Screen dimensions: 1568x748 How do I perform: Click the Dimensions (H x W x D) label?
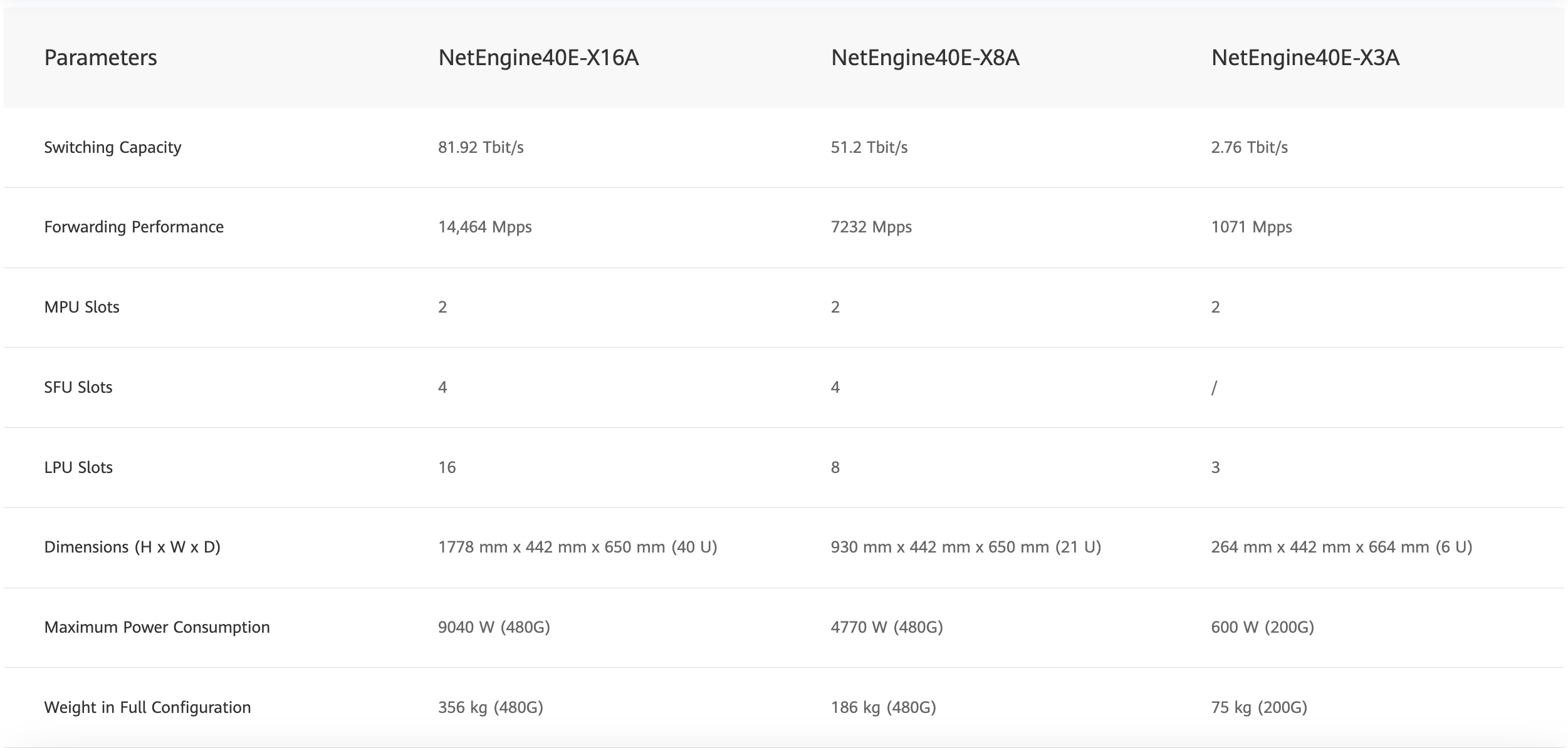(x=132, y=547)
